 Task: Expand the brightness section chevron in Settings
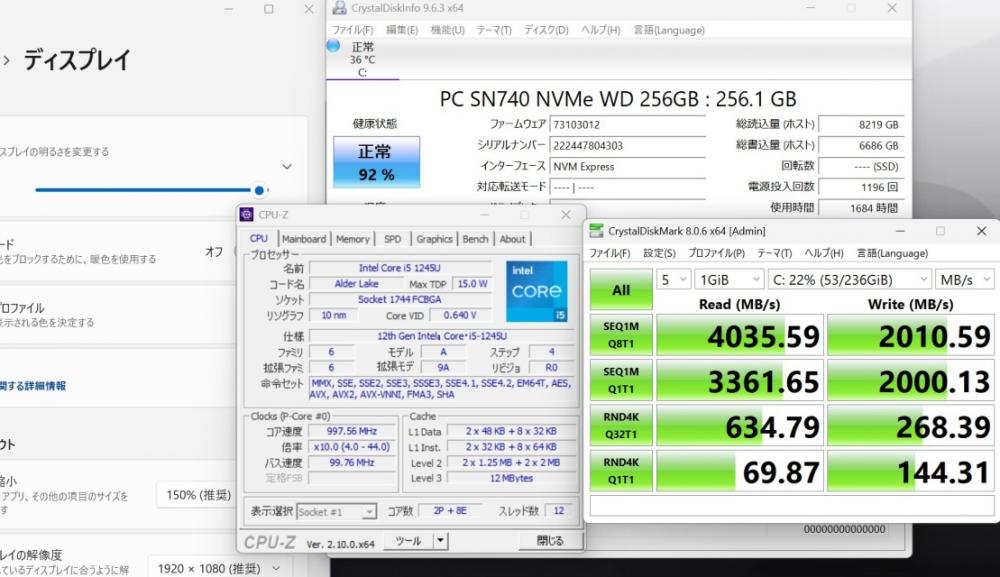pos(287,167)
